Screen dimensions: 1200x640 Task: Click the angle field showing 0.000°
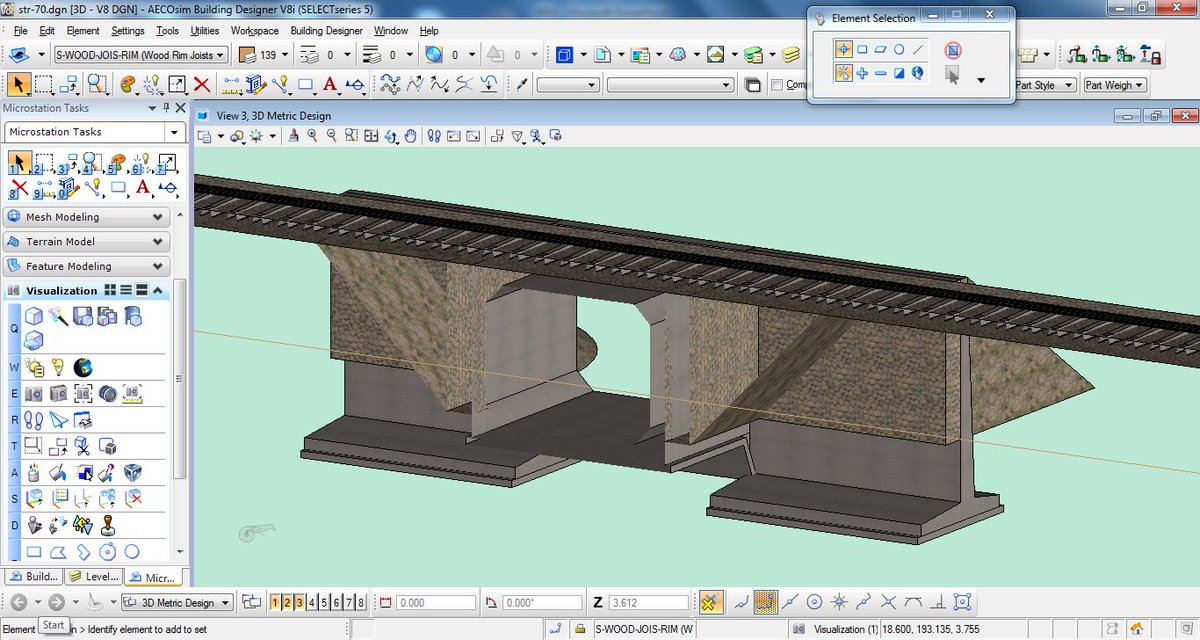pos(540,603)
